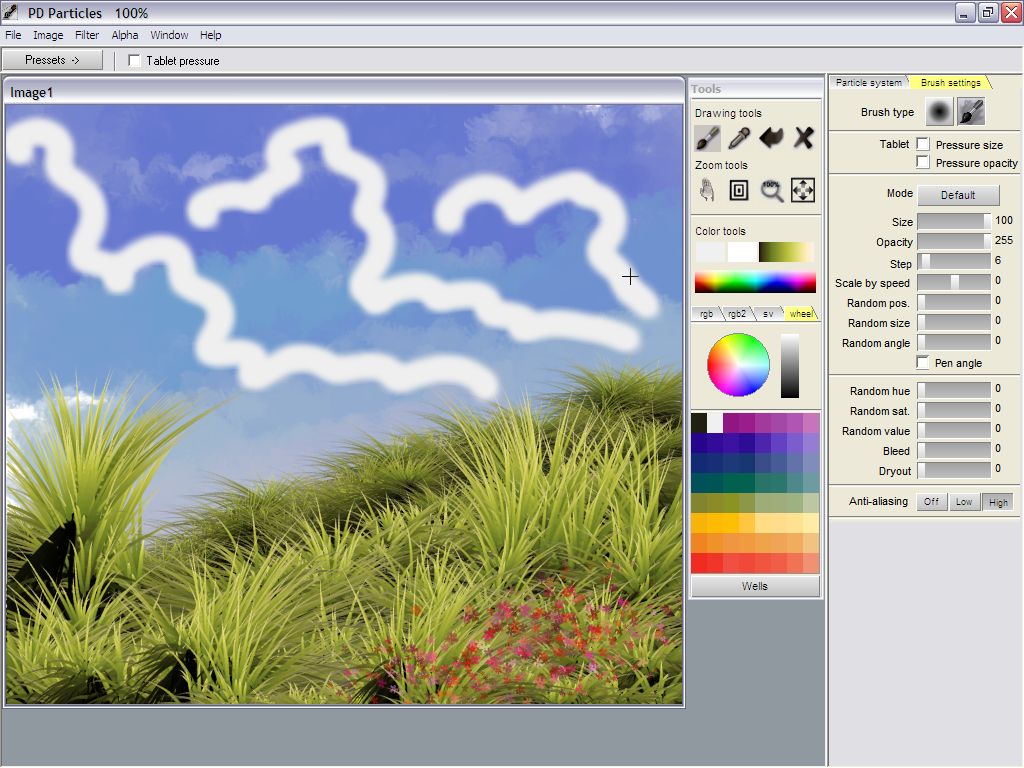Image resolution: width=1024 pixels, height=768 pixels.
Task: Click the 100% magnifier zoom tool
Action: [771, 190]
